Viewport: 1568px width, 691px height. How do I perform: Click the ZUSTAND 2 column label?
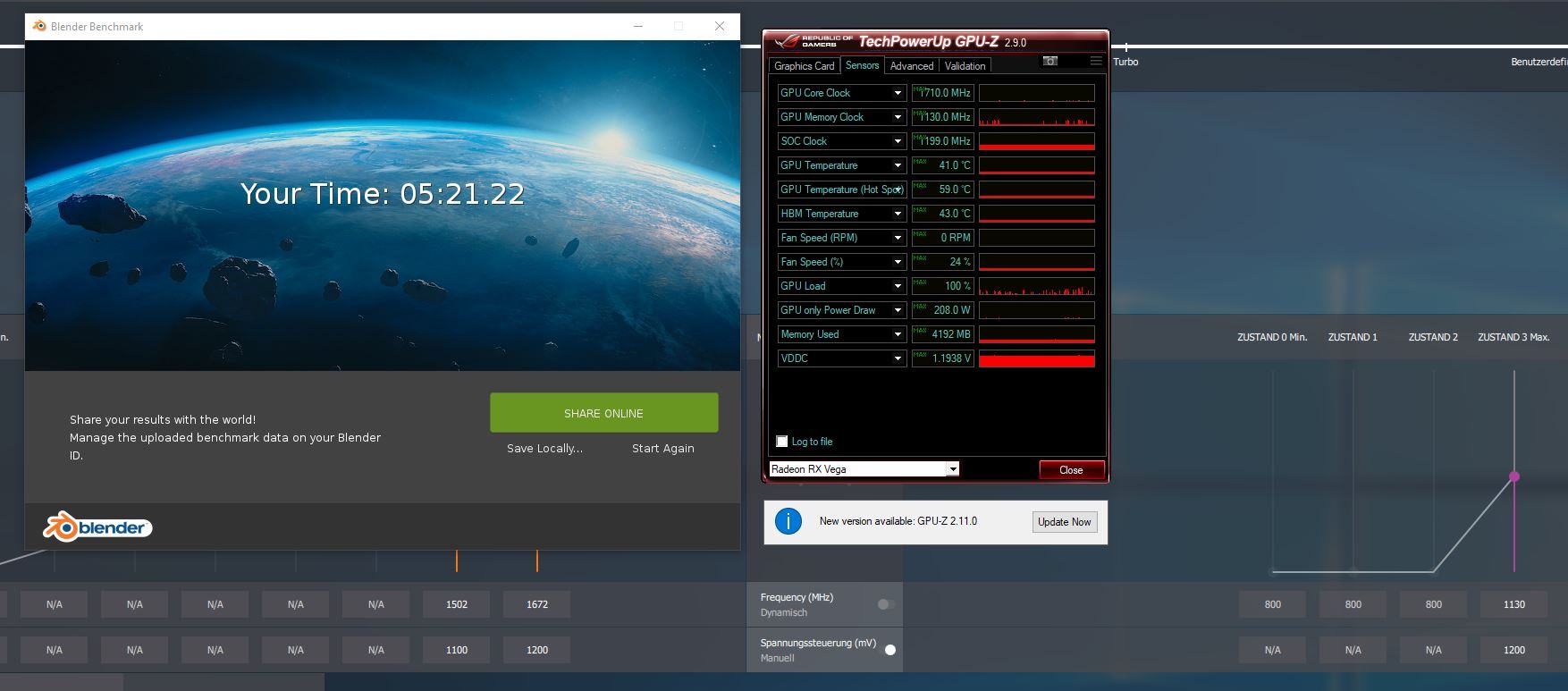pos(1433,337)
